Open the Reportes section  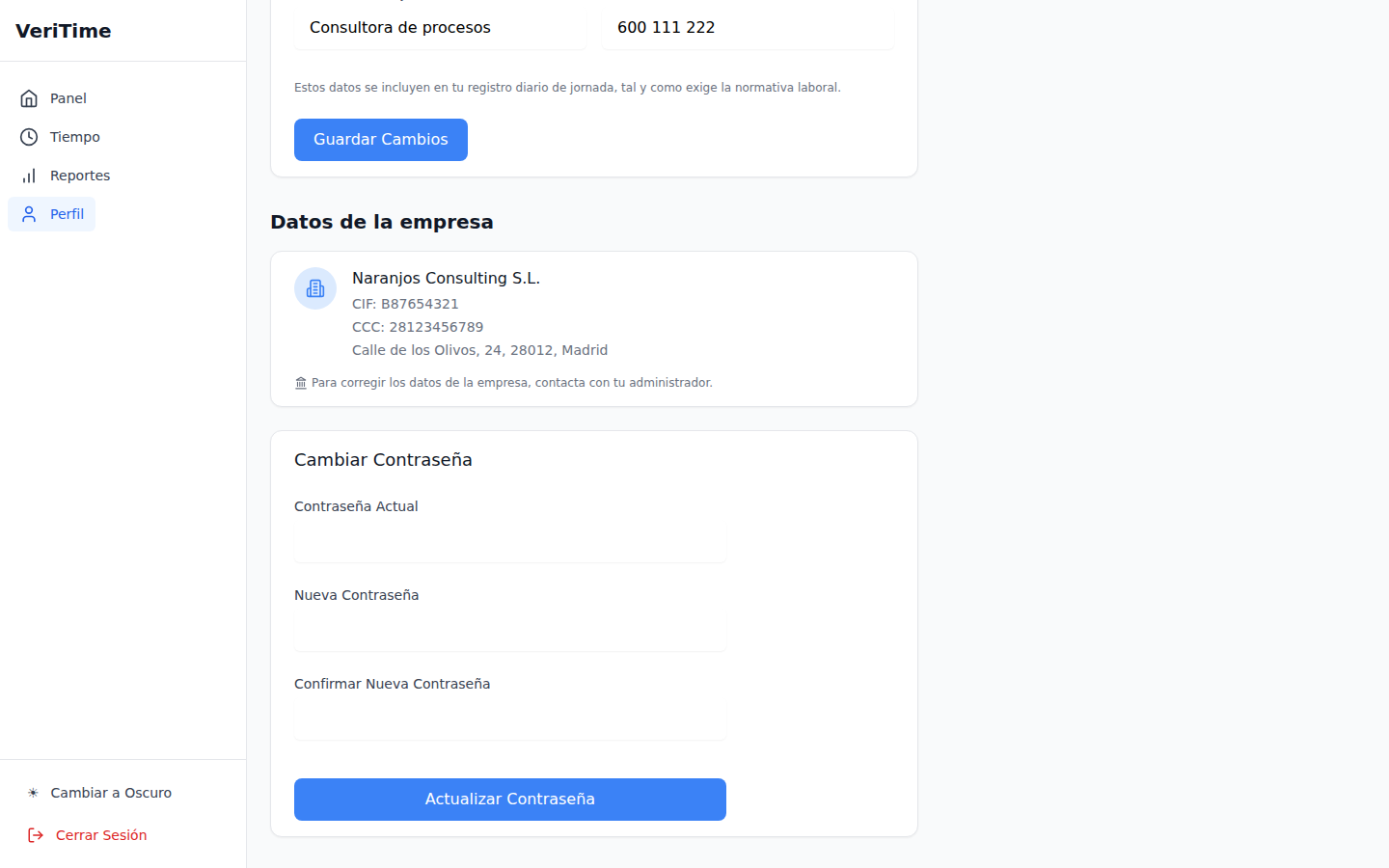65,176
